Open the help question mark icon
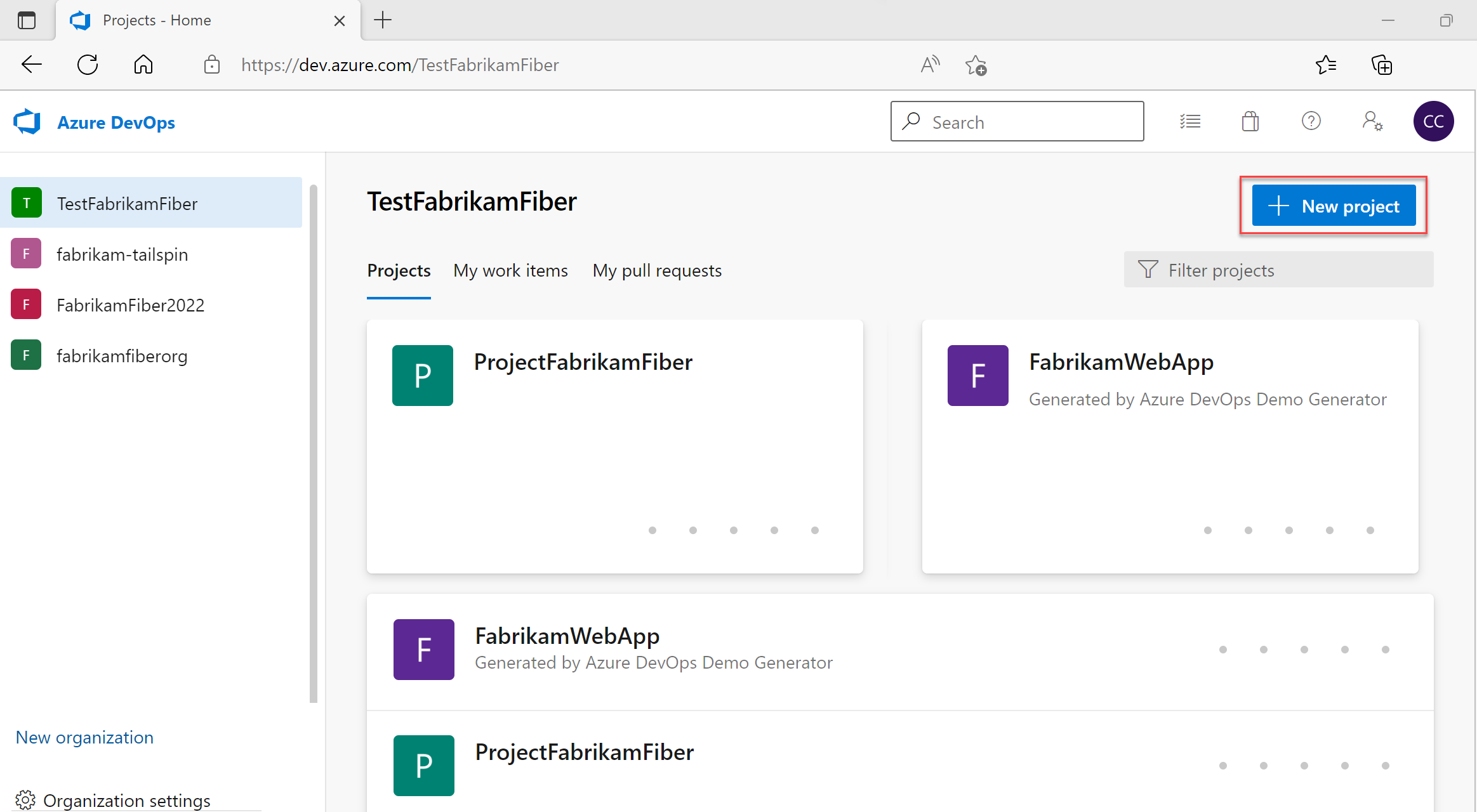The height and width of the screenshot is (812, 1477). 1310,121
